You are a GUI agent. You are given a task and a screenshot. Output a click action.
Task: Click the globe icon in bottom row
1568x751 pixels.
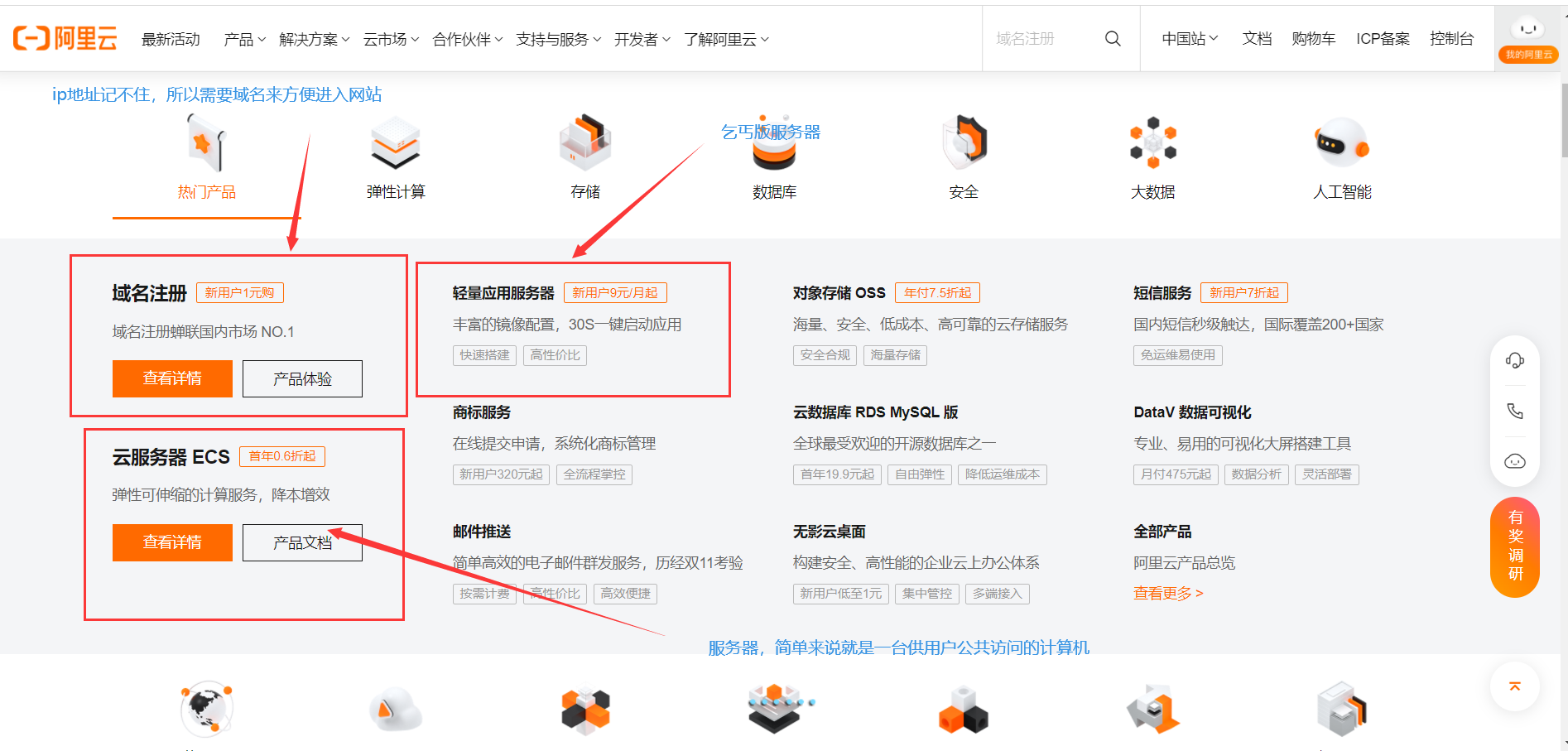(206, 709)
